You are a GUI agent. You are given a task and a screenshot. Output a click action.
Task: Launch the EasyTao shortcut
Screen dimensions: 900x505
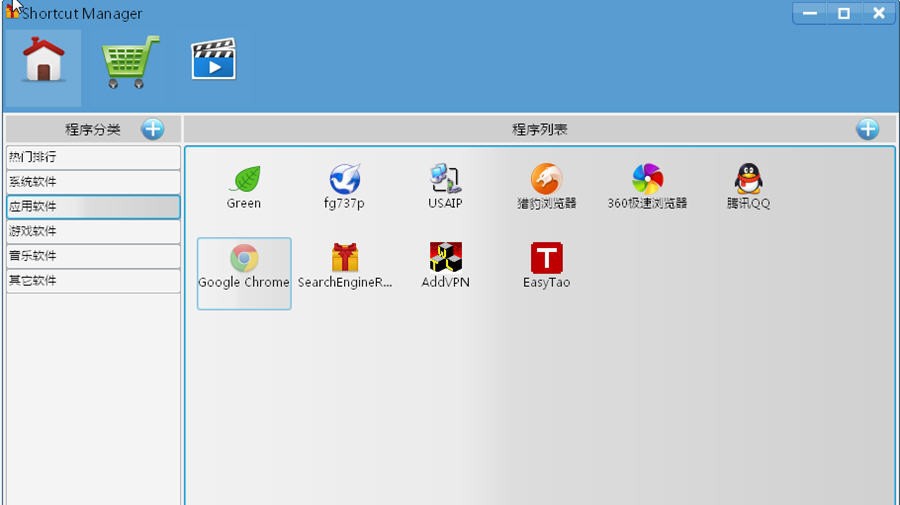546,266
